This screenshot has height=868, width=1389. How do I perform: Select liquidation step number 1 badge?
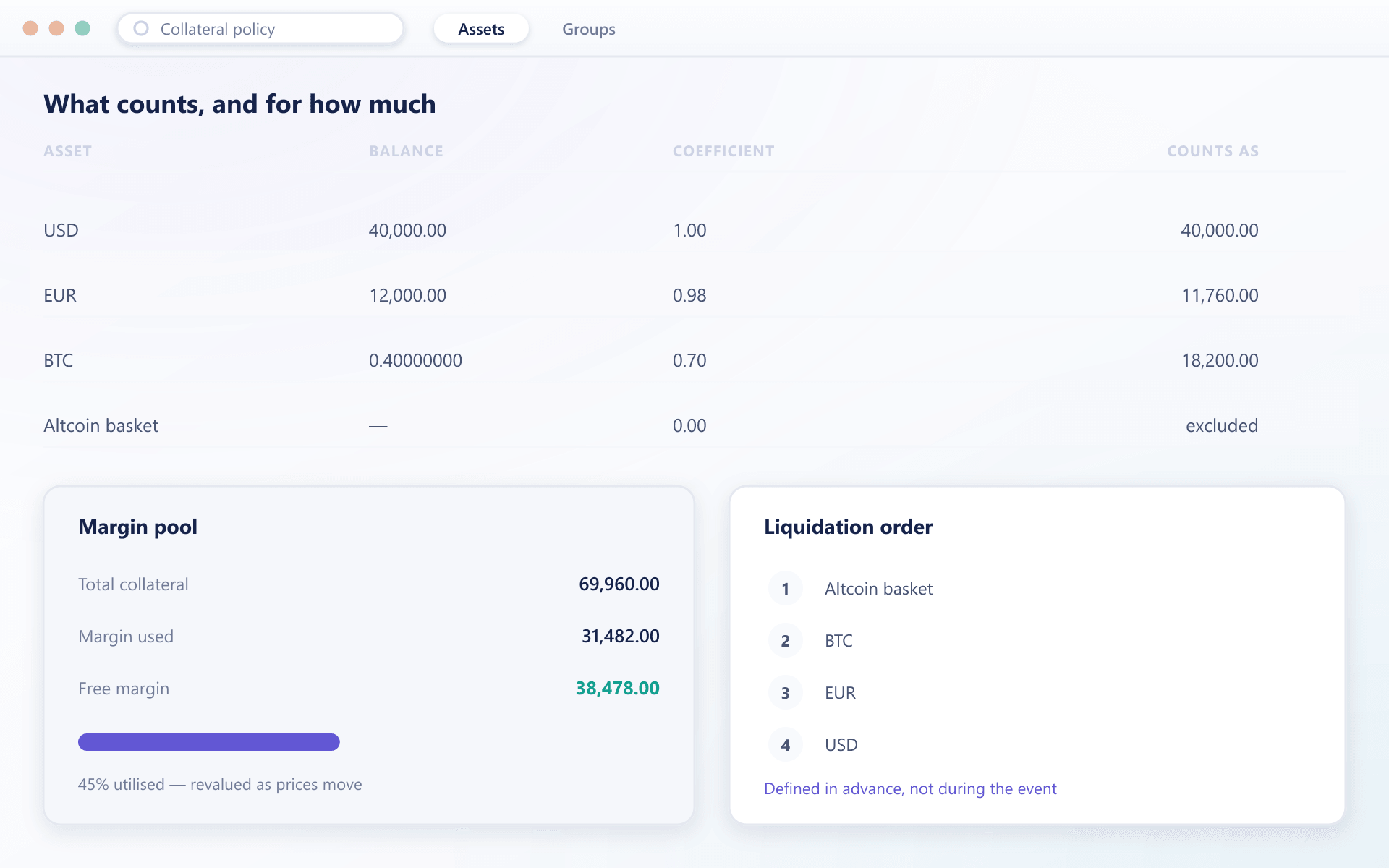(x=785, y=589)
